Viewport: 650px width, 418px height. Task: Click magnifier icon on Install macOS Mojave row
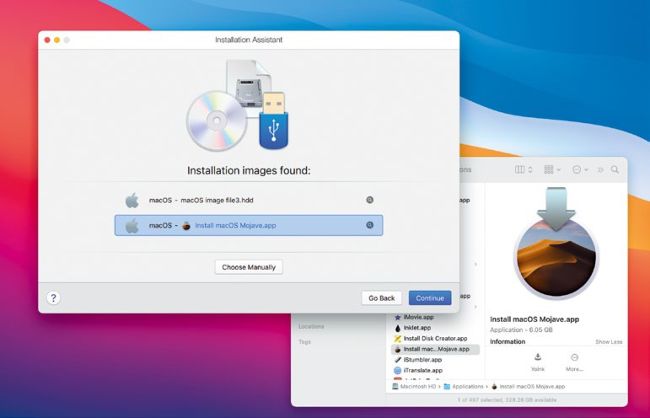click(x=369, y=226)
